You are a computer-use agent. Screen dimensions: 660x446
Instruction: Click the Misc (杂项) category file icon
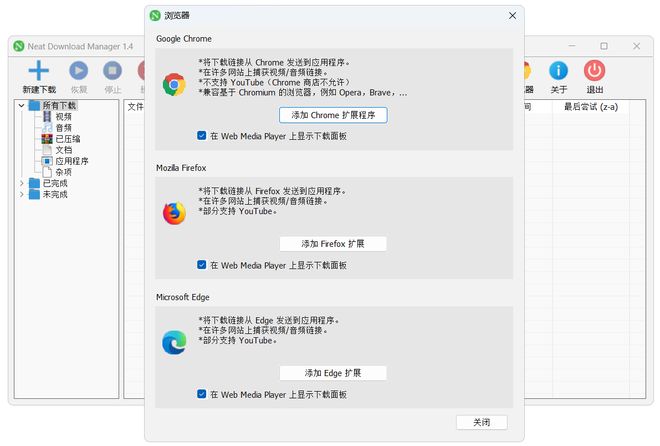point(47,172)
